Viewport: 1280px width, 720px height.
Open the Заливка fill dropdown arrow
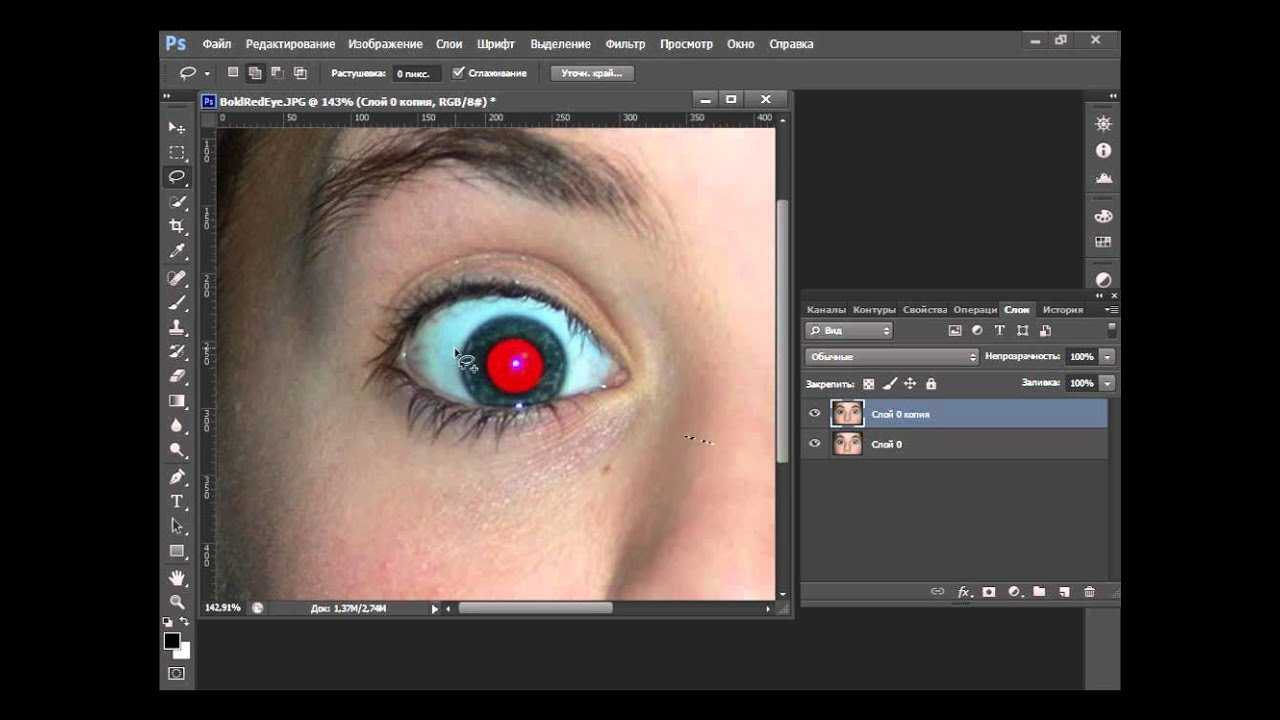(1107, 383)
